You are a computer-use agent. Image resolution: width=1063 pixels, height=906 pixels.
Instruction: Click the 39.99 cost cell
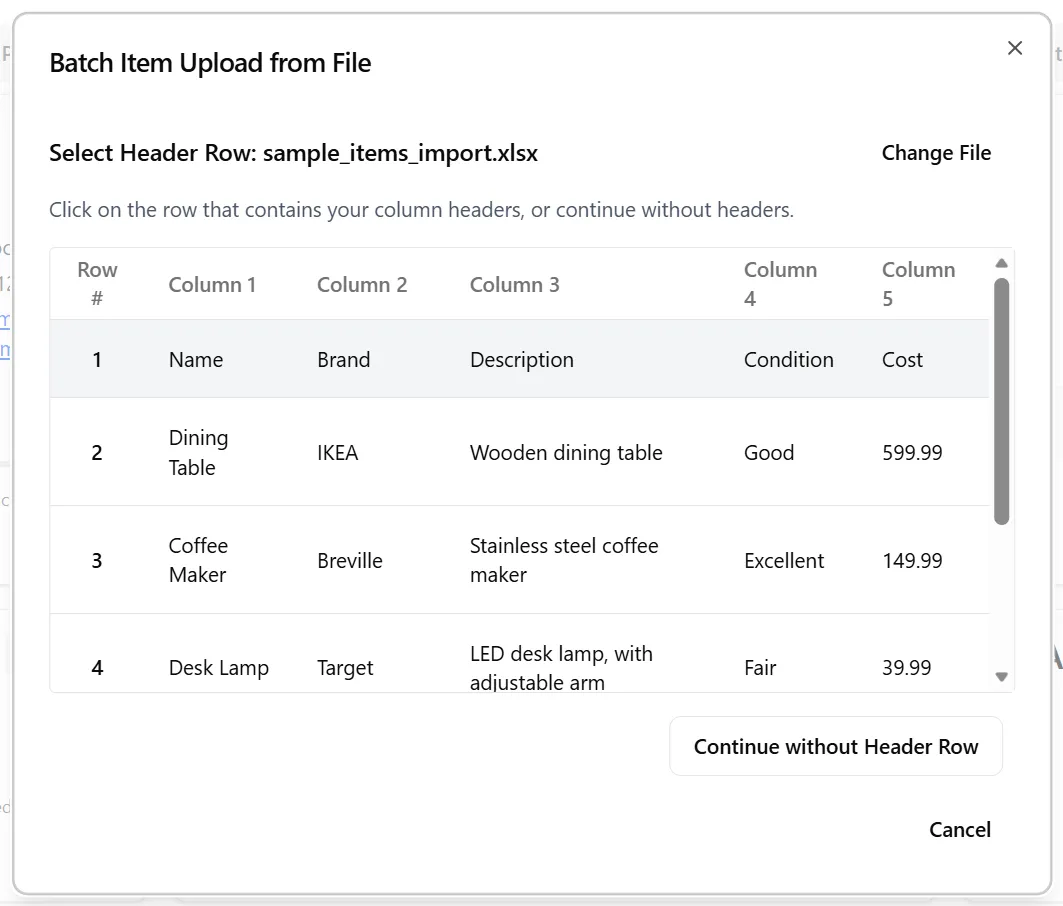pos(906,668)
